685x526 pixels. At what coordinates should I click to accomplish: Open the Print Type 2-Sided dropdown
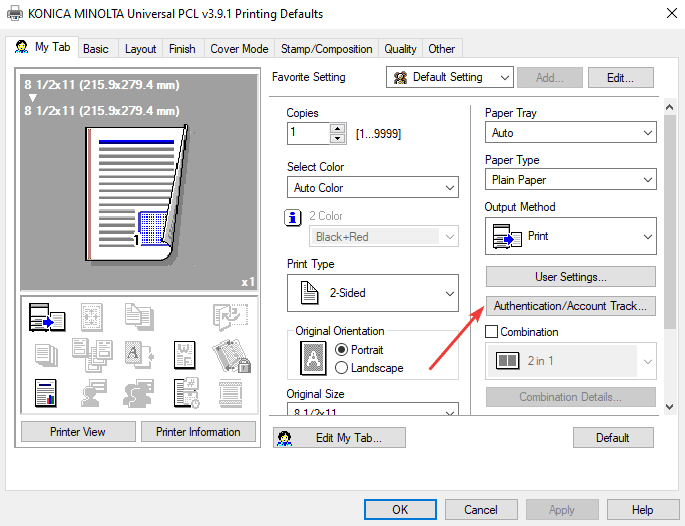pyautogui.click(x=372, y=293)
